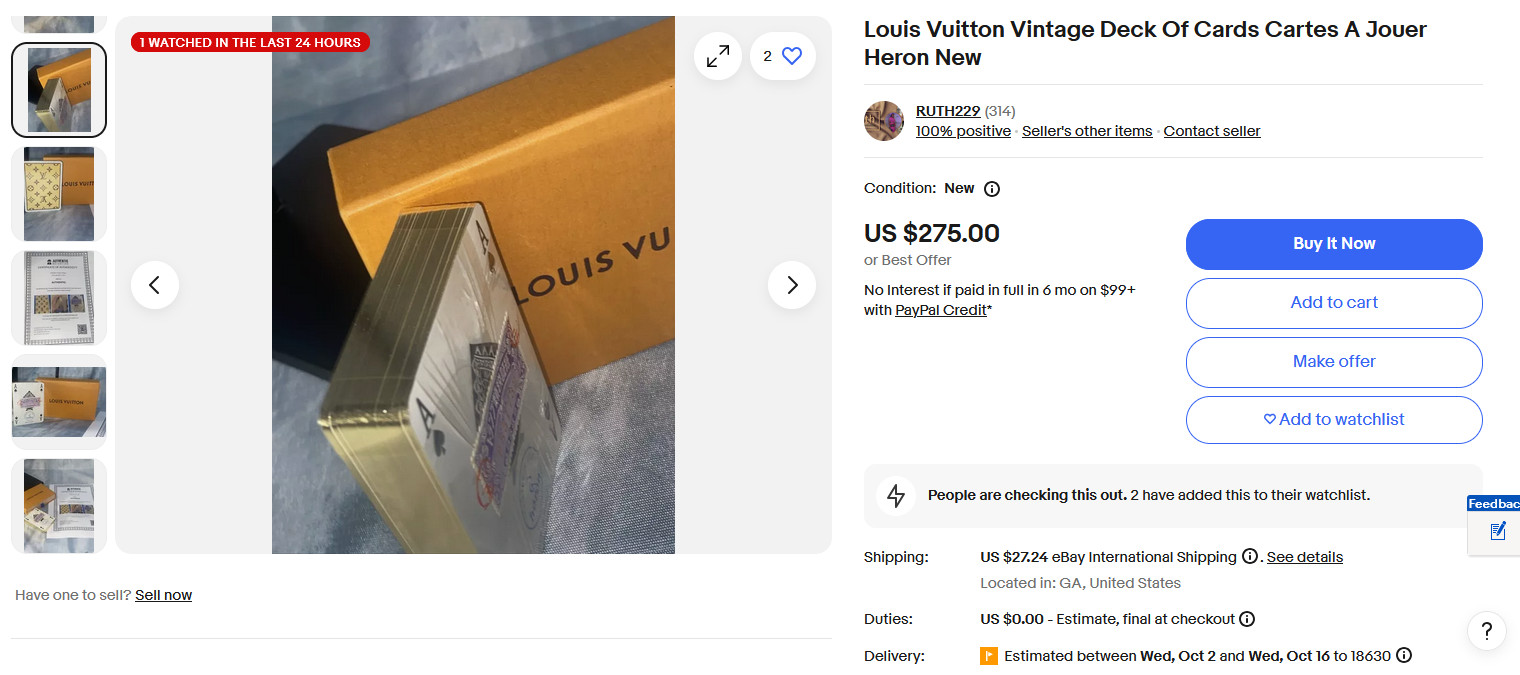Click the Make offer button
This screenshot has height=675, width=1520.
(x=1334, y=362)
